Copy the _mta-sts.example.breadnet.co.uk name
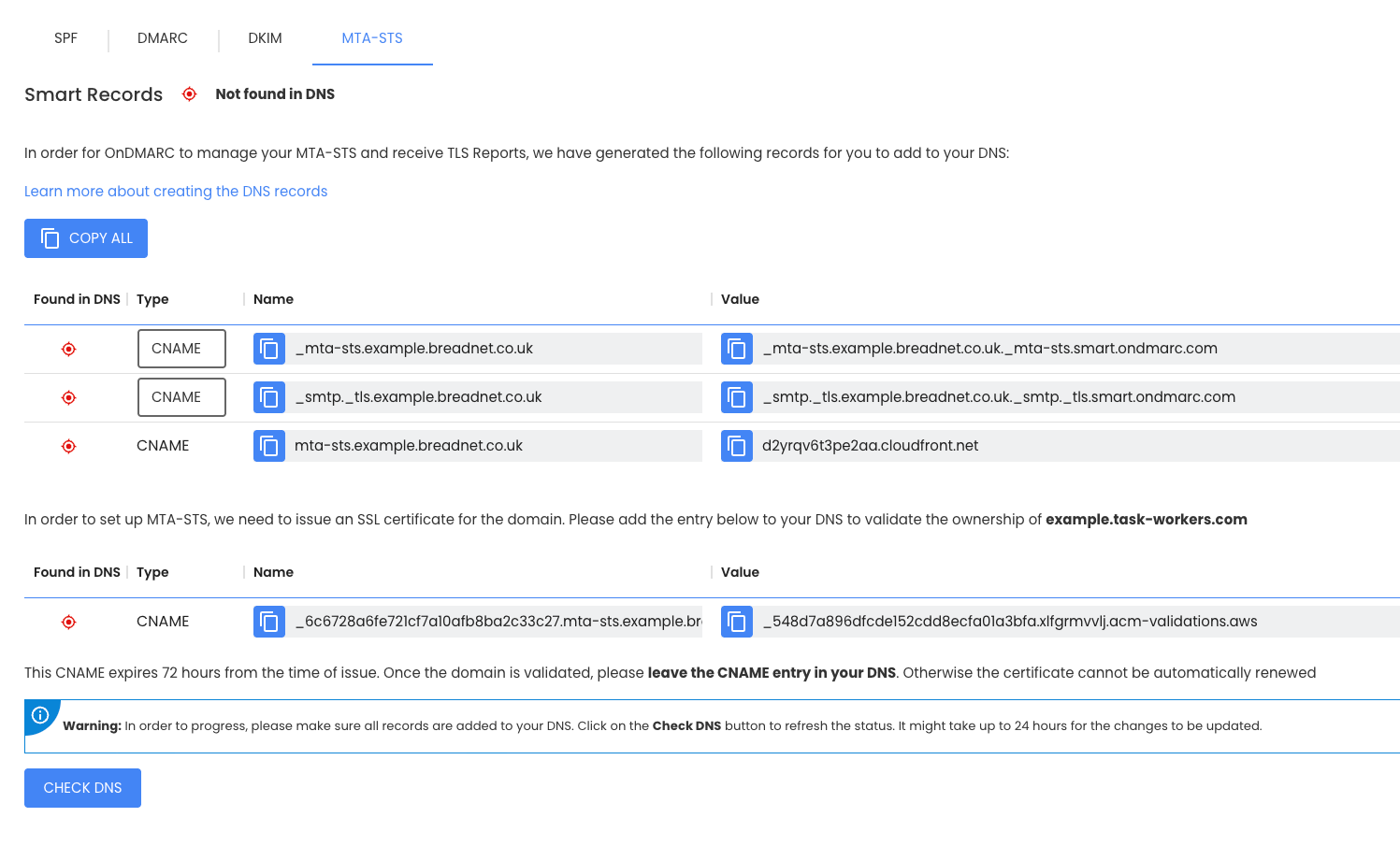This screenshot has height=846, width=1400. 269,349
